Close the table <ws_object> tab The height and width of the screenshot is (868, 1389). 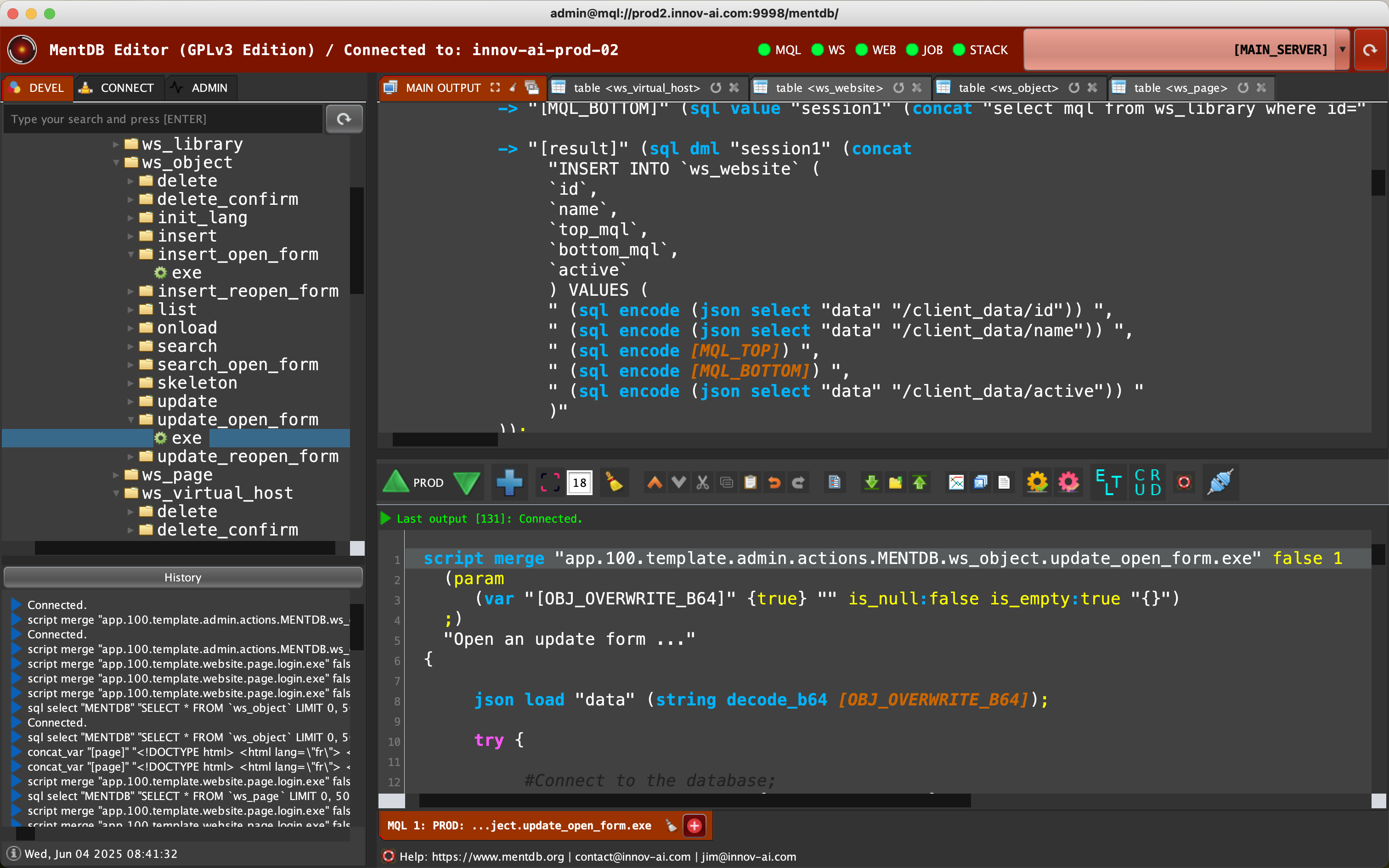pyautogui.click(x=1092, y=88)
